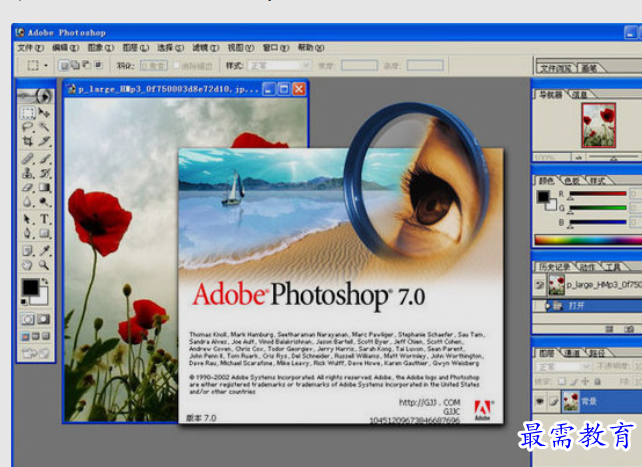
Task: Open the 文件浏览 file browser tab
Action: point(556,68)
